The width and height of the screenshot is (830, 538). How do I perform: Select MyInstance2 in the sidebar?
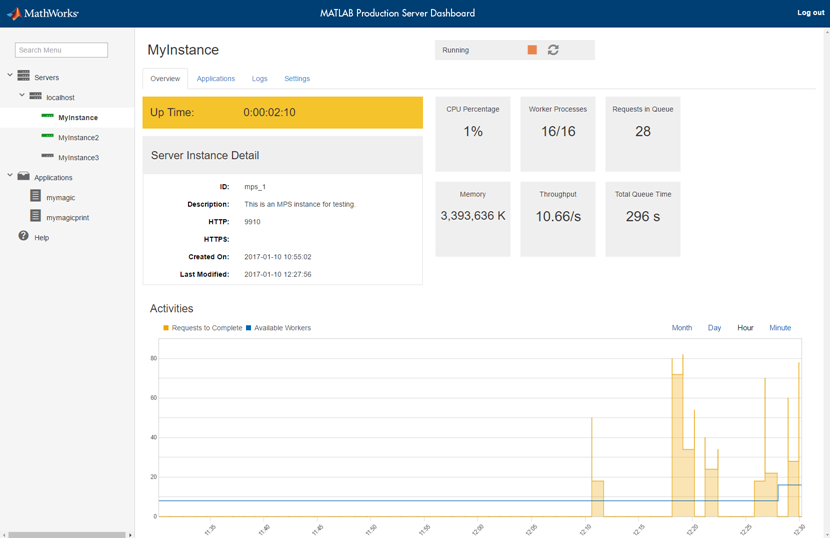pos(78,138)
